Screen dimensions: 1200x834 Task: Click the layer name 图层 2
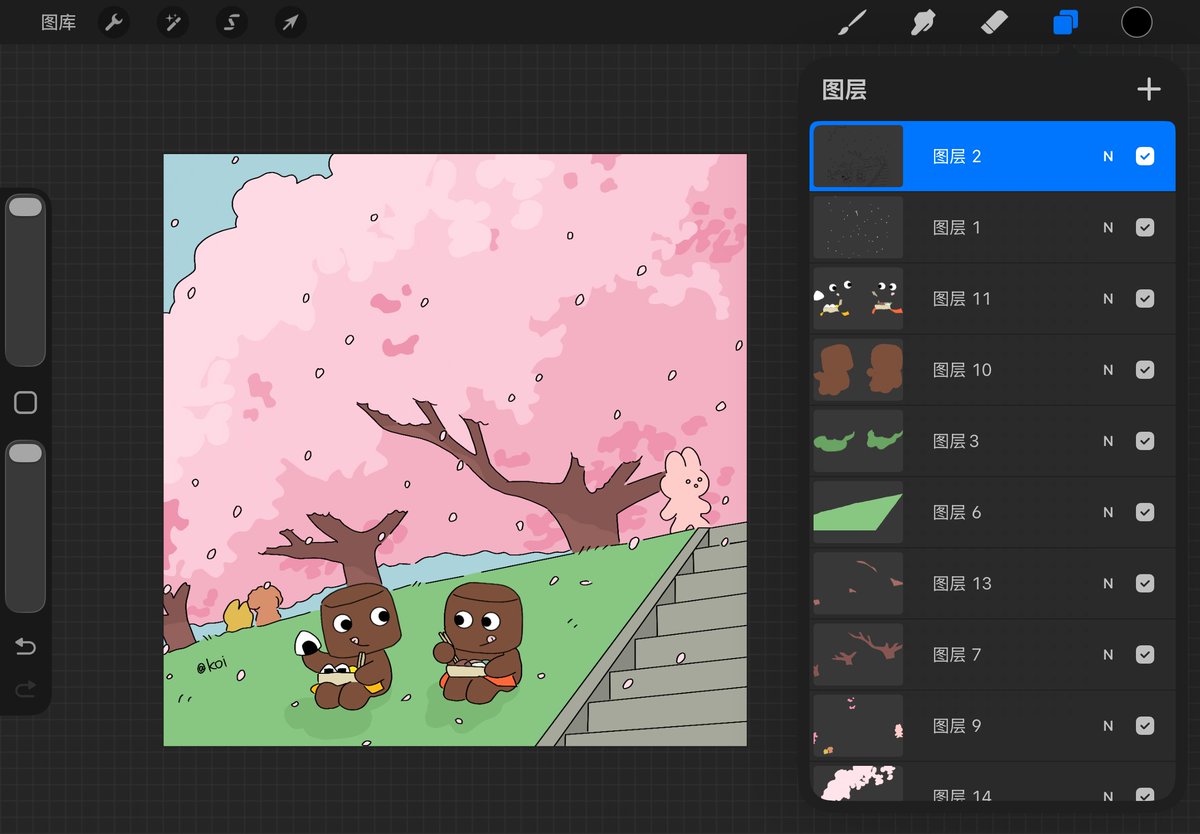(957, 156)
